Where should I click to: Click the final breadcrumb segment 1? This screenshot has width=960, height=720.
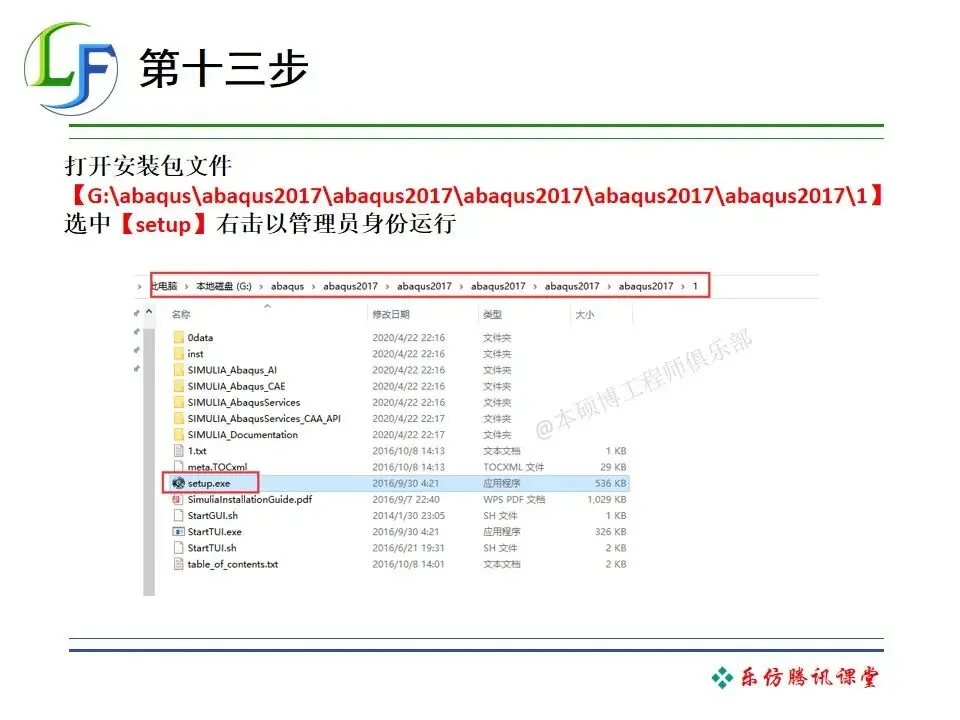[695, 286]
